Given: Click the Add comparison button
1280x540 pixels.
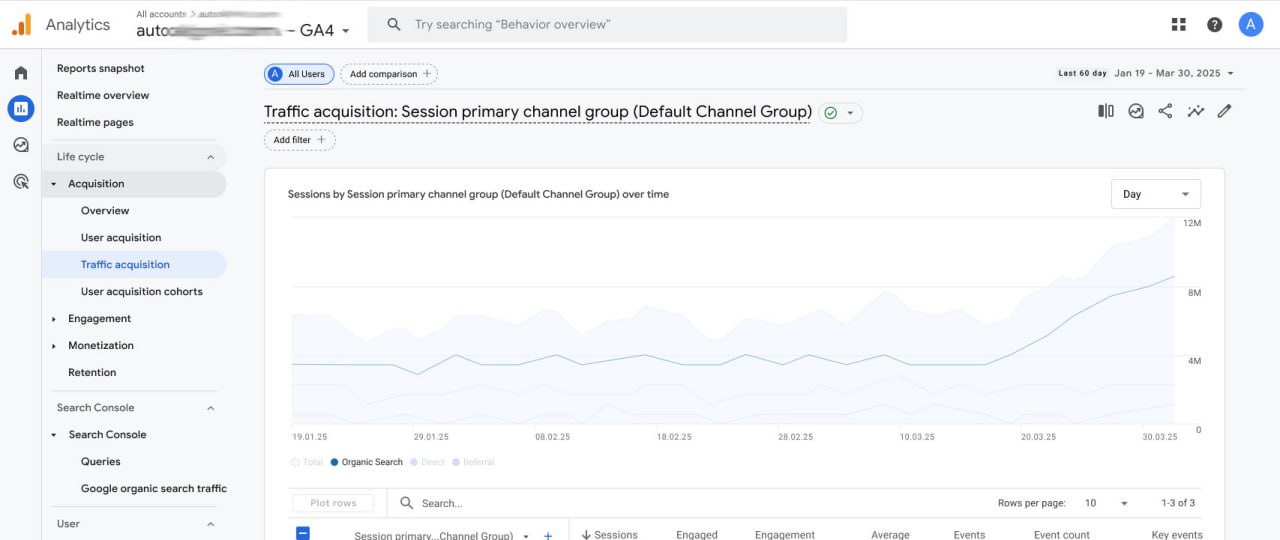Looking at the screenshot, I should pos(389,74).
